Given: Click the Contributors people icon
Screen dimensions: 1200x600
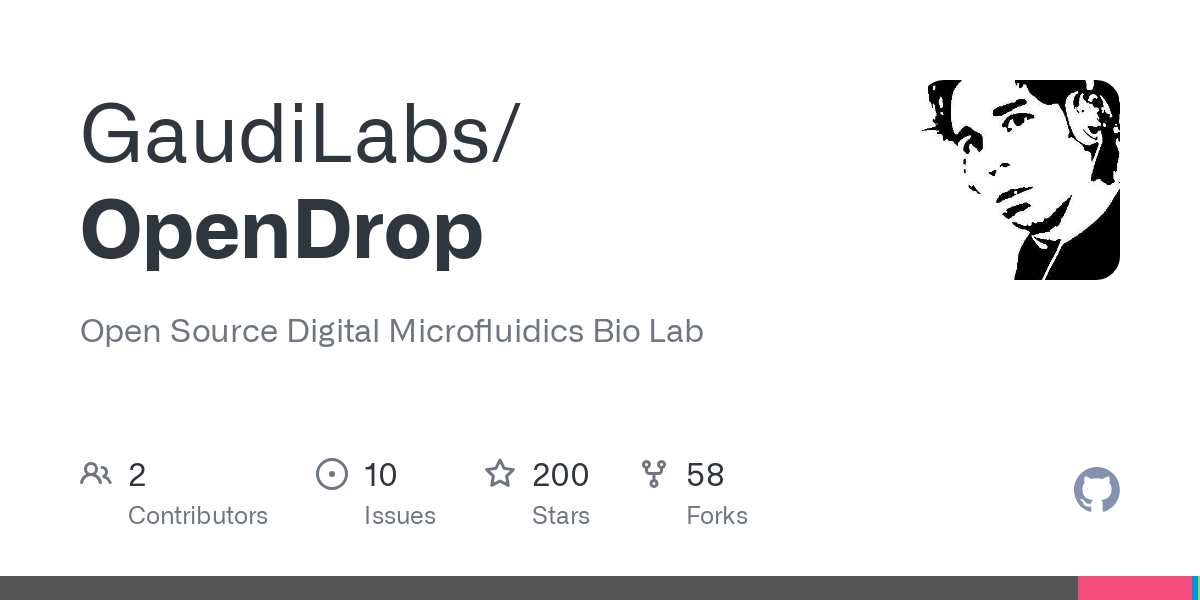Looking at the screenshot, I should 96,474.
